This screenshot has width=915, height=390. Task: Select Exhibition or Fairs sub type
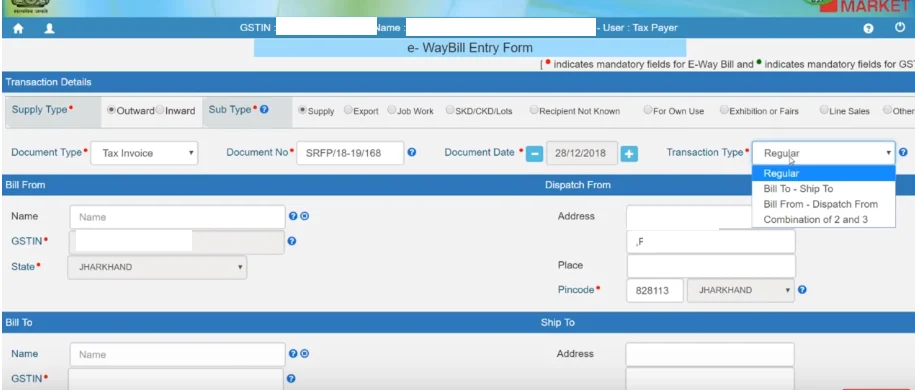724,110
